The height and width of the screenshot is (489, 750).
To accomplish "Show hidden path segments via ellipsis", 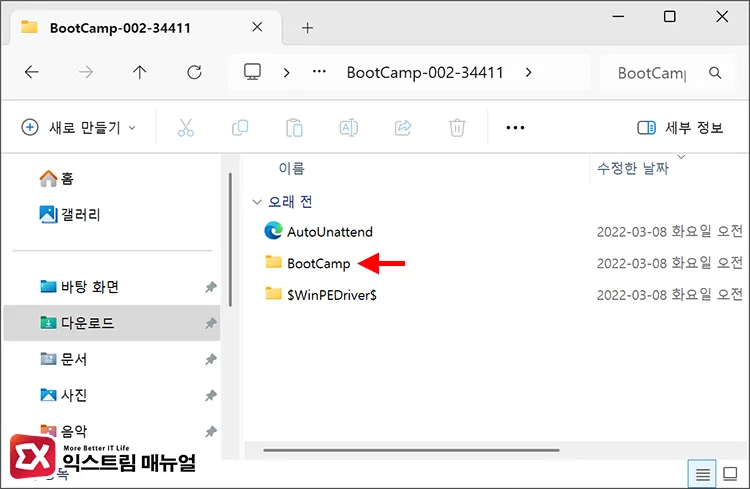I will pyautogui.click(x=319, y=72).
